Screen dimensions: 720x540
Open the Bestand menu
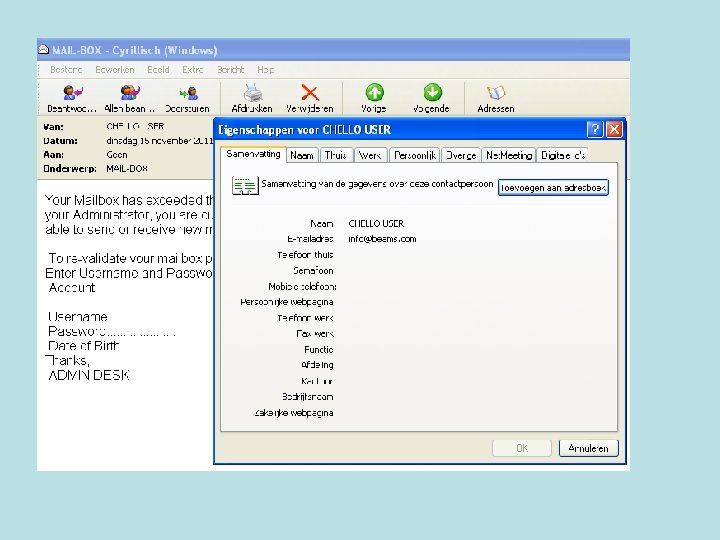coord(66,70)
